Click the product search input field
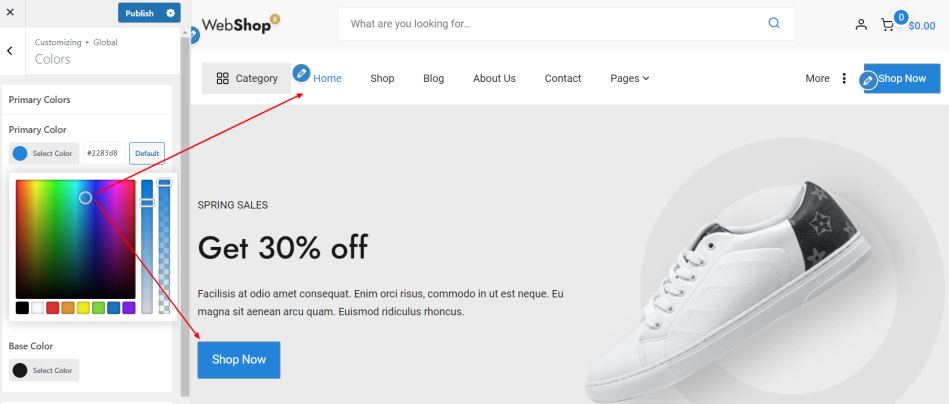Image resolution: width=949 pixels, height=404 pixels. (x=550, y=24)
